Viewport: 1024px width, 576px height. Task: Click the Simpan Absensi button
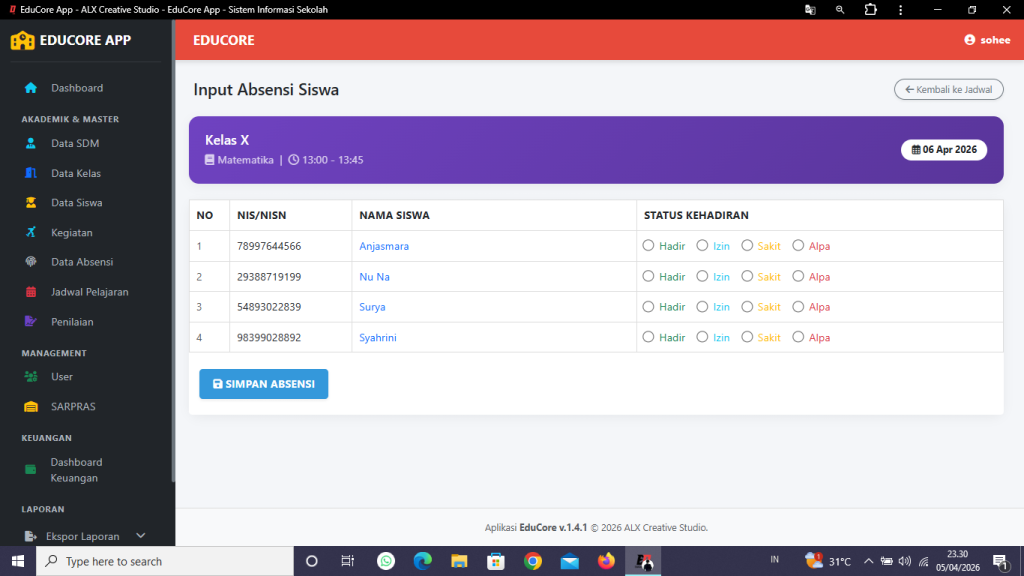coord(264,384)
